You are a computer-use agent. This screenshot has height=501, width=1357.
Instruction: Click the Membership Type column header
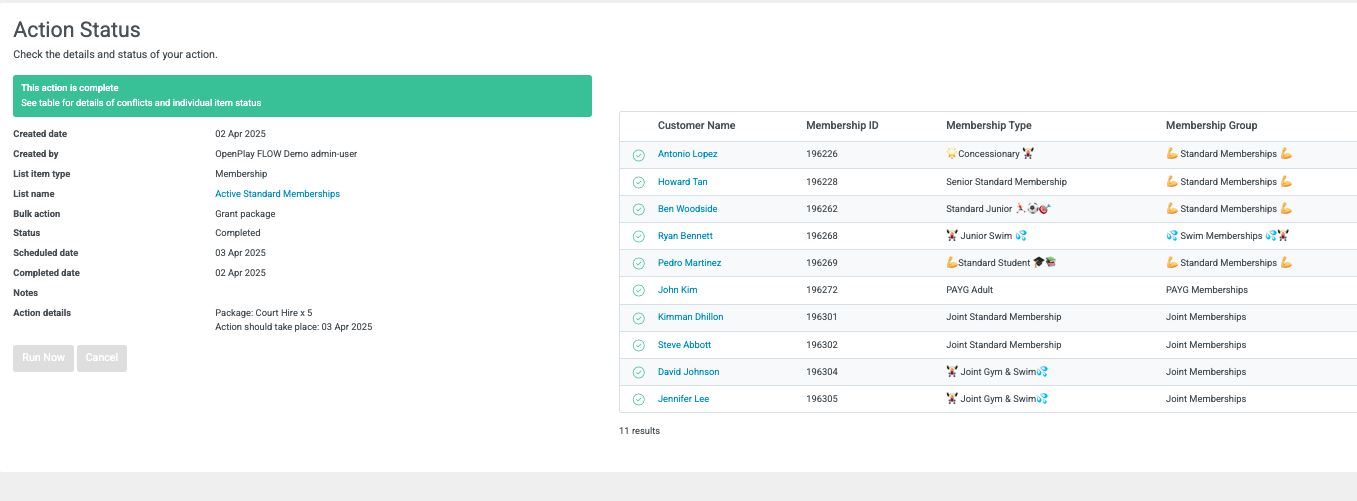coord(988,126)
